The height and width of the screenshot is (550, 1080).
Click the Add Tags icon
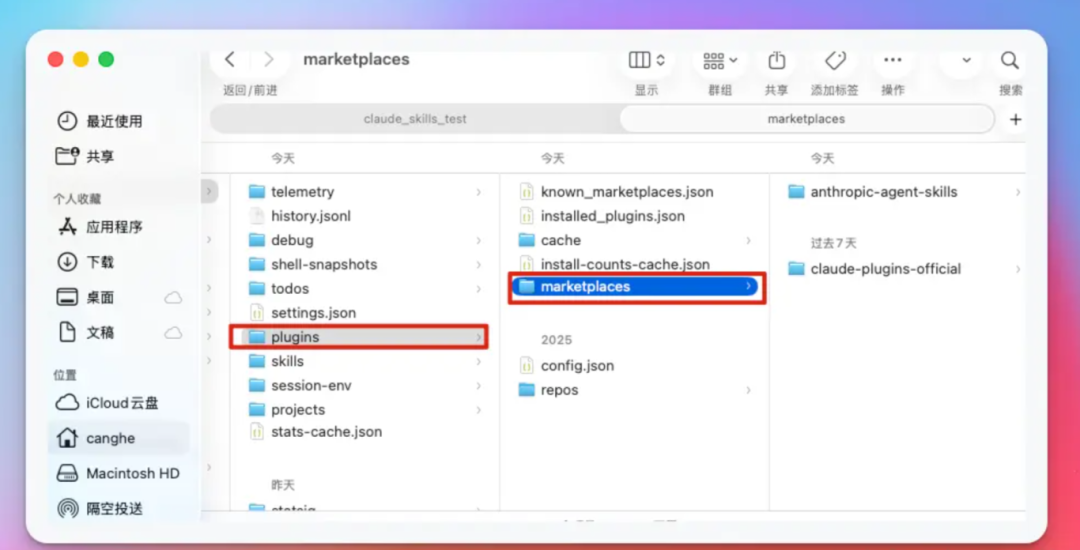(x=835, y=60)
